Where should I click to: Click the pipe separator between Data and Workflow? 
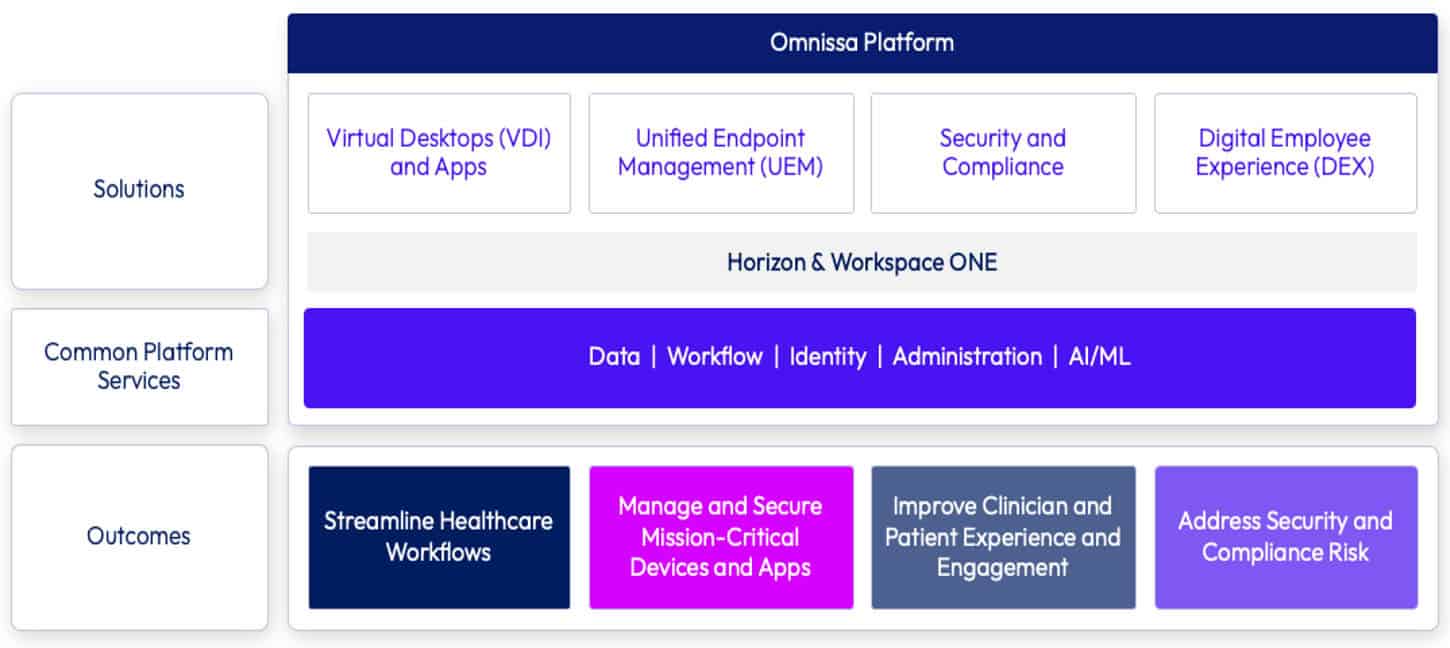pos(654,357)
